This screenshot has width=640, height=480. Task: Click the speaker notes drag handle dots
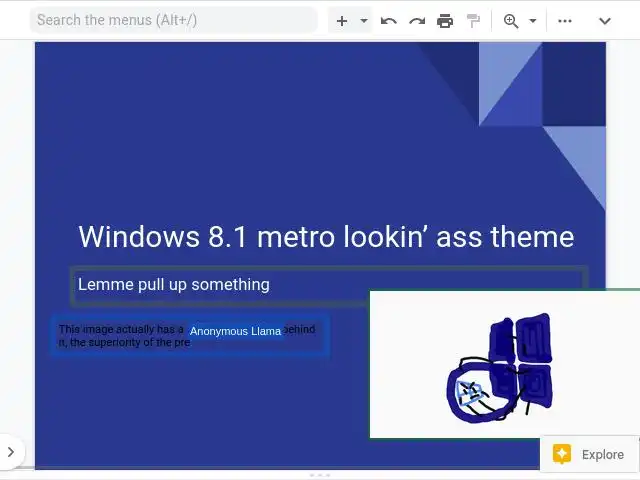click(320, 475)
